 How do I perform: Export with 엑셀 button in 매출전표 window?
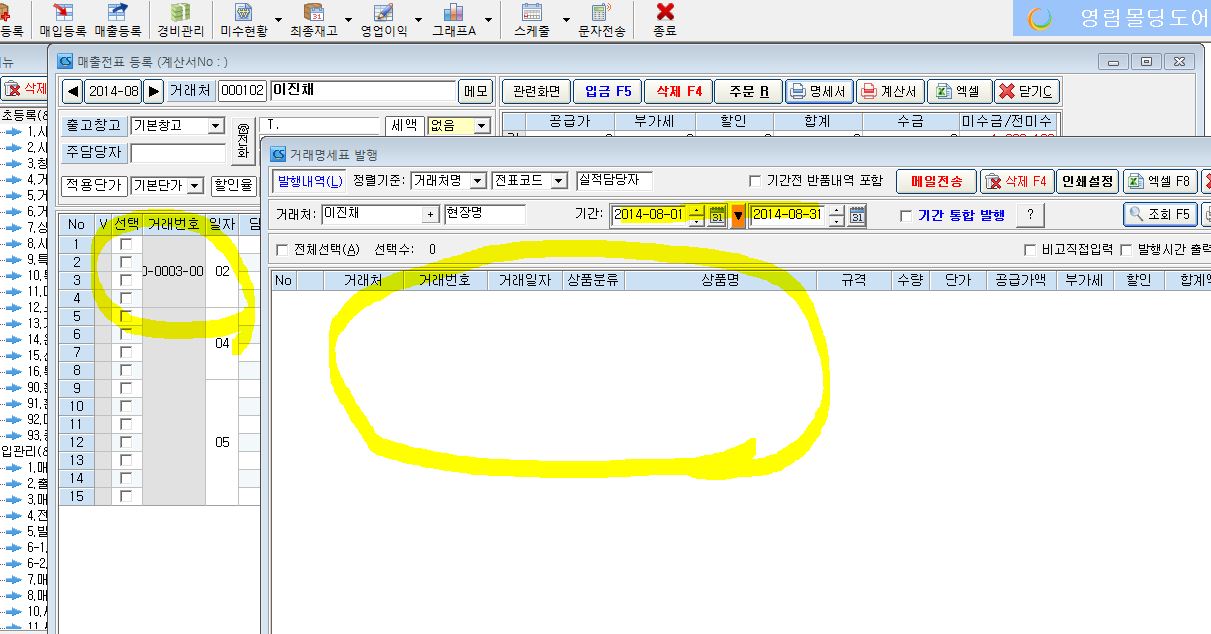959,91
